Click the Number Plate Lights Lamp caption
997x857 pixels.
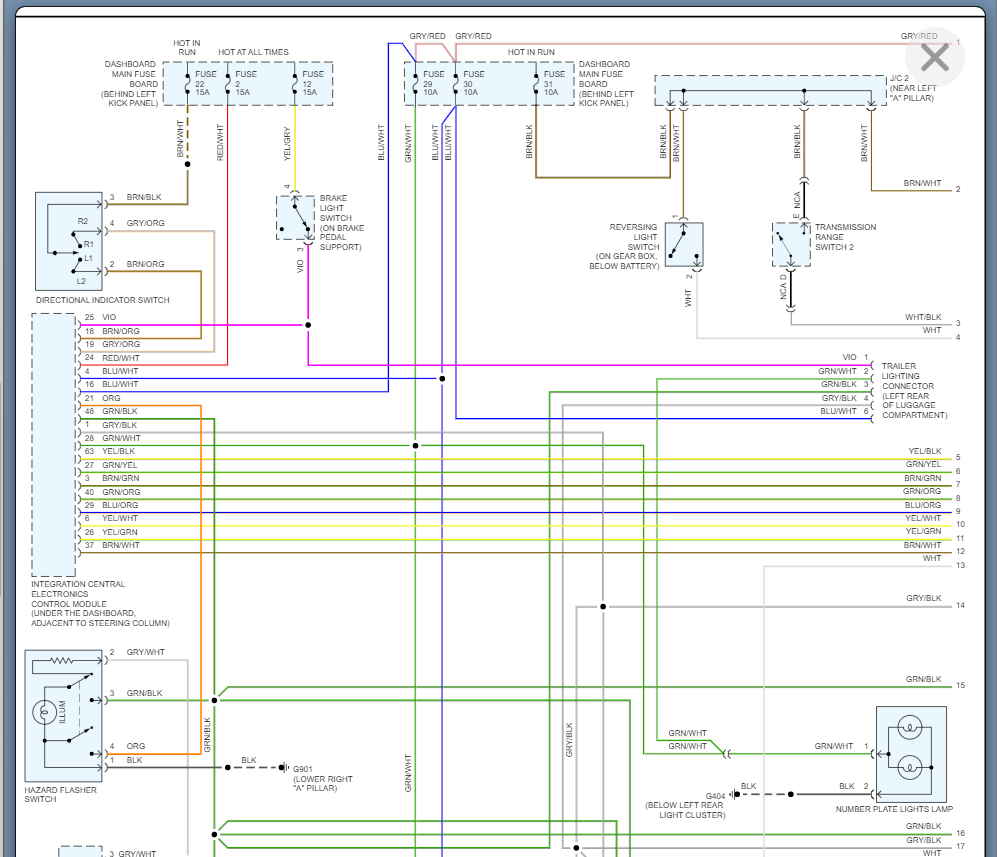point(894,808)
